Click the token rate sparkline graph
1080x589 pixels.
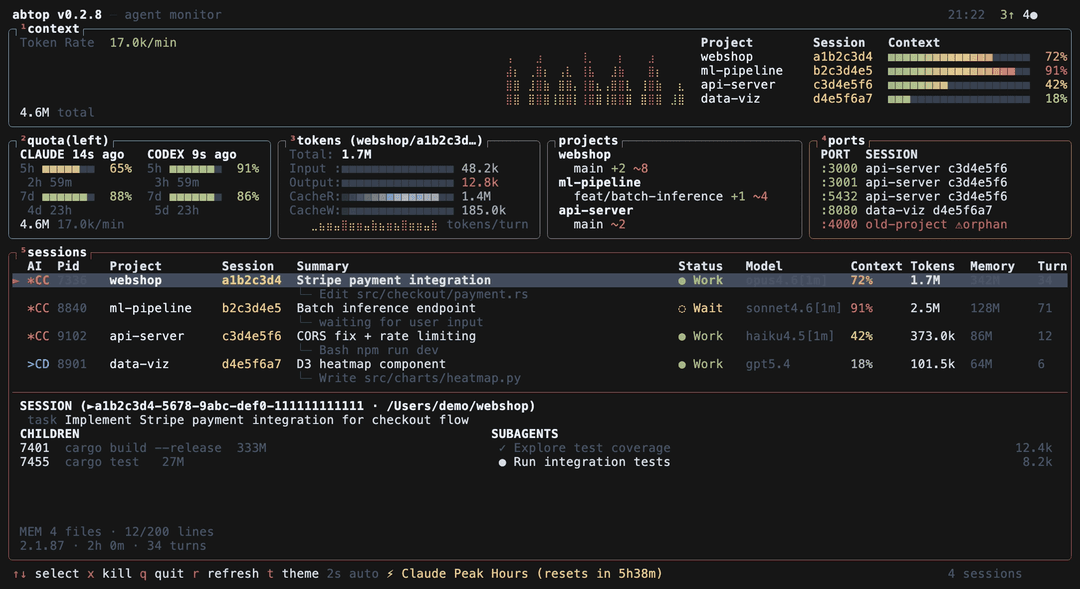click(x=595, y=79)
